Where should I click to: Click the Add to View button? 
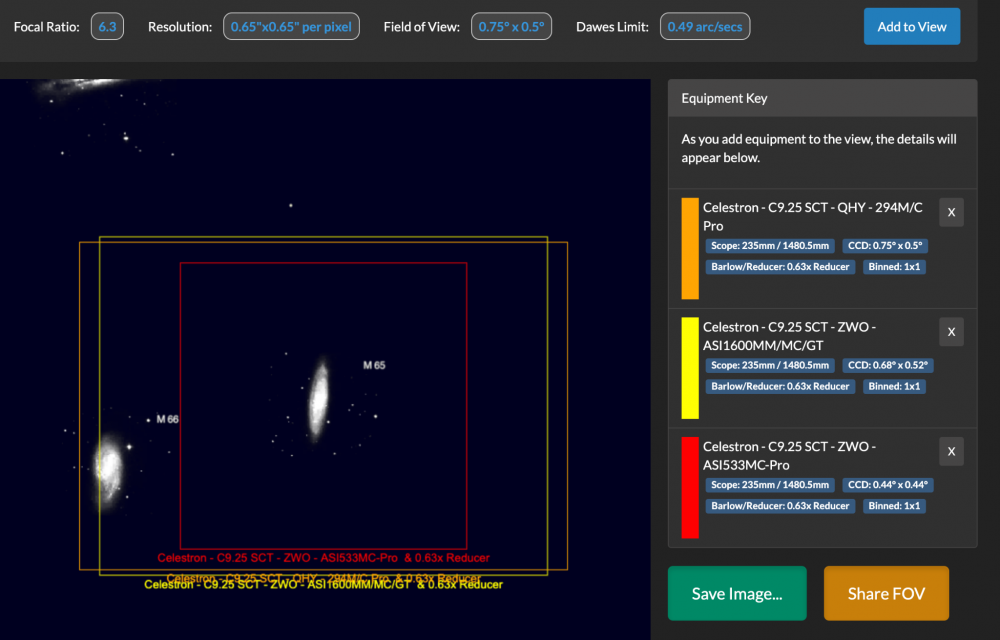point(911,27)
